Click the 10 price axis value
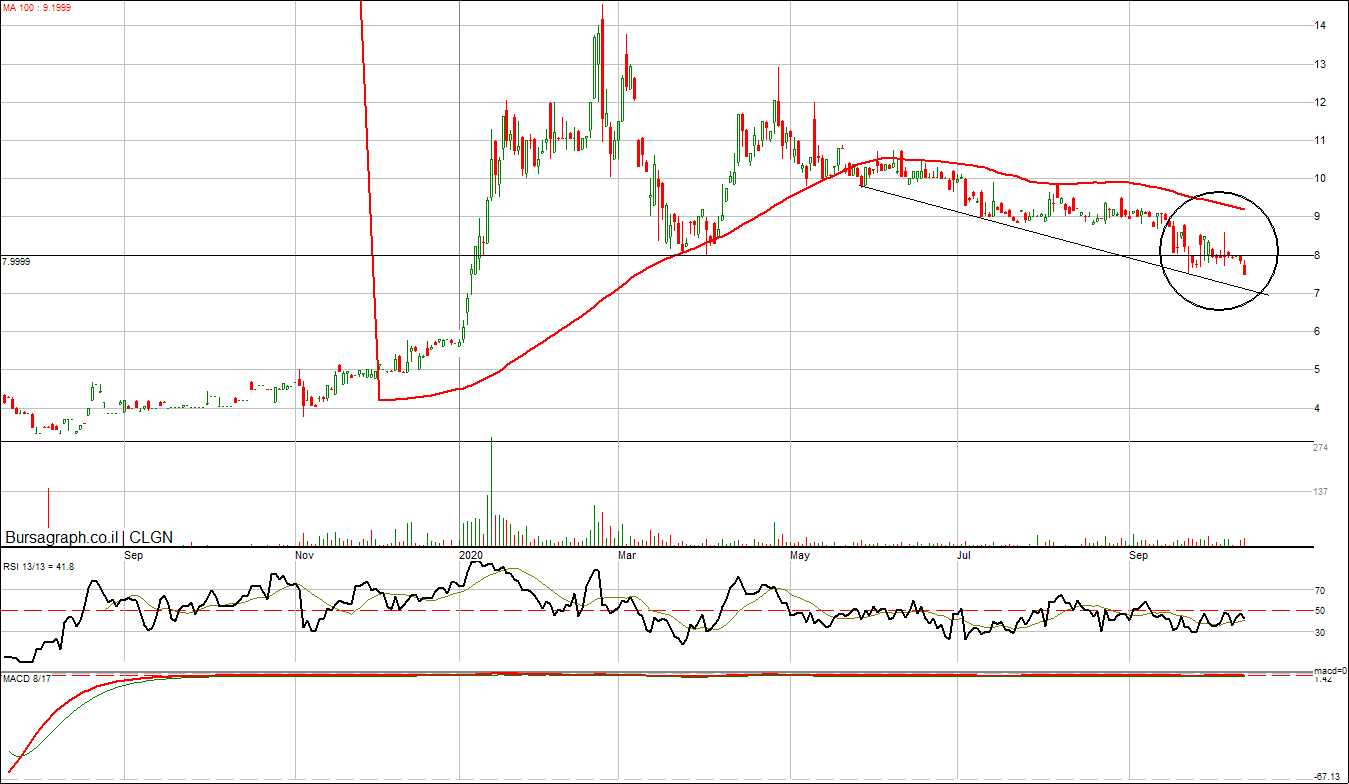Screen dimensions: 1349x784 pos(1321,178)
